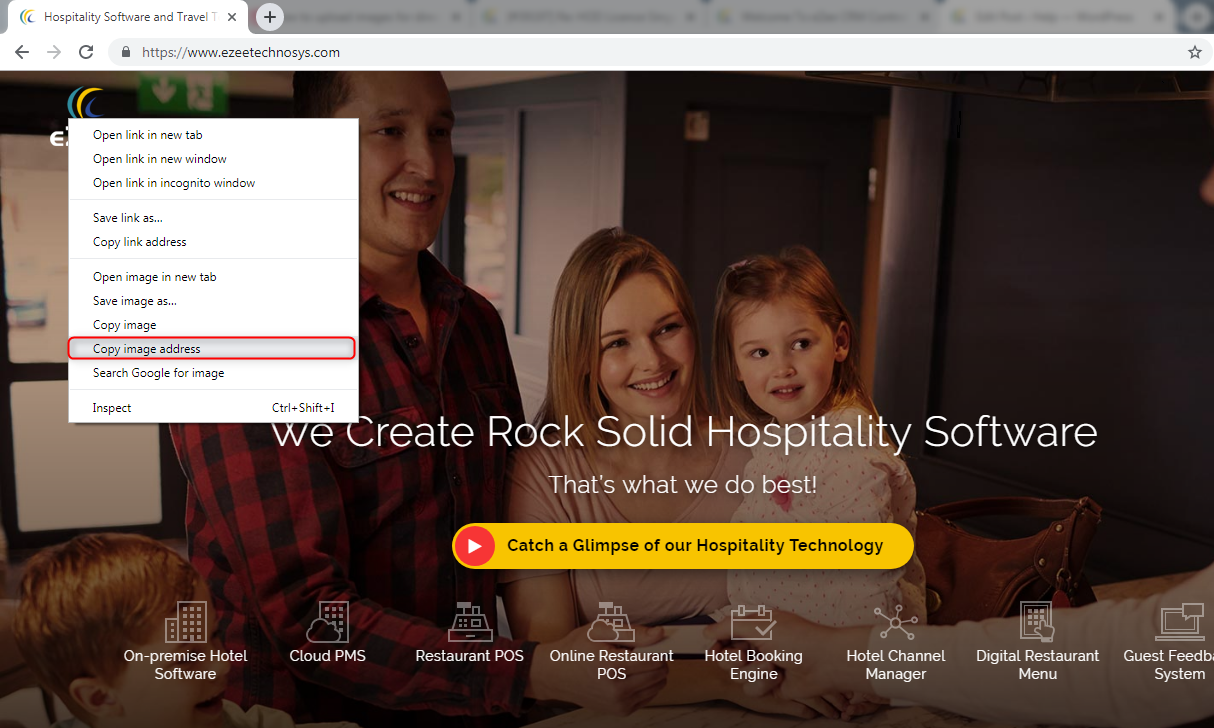Select the Hotel Channel Manager icon
The image size is (1214, 728).
[x=895, y=621]
